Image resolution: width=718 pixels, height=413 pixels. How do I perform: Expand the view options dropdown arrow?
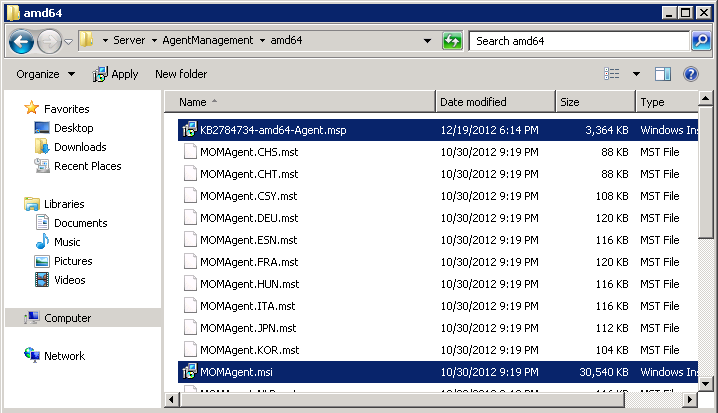(x=636, y=74)
